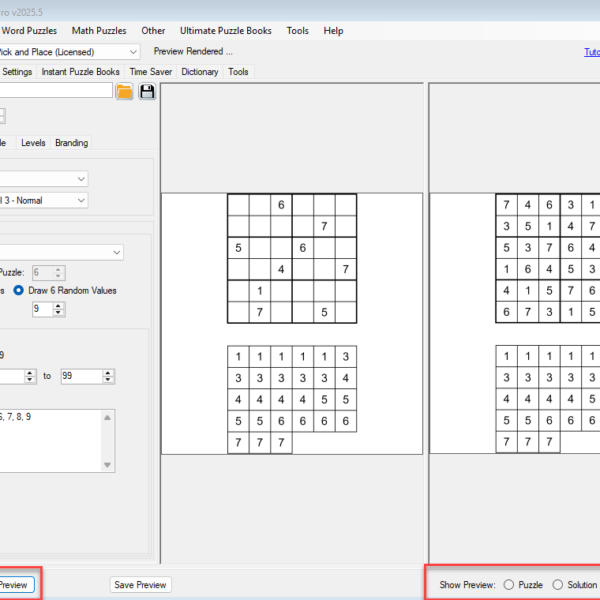Open the Ultimate Puzzle Books menu
The image size is (600, 600).
[225, 31]
